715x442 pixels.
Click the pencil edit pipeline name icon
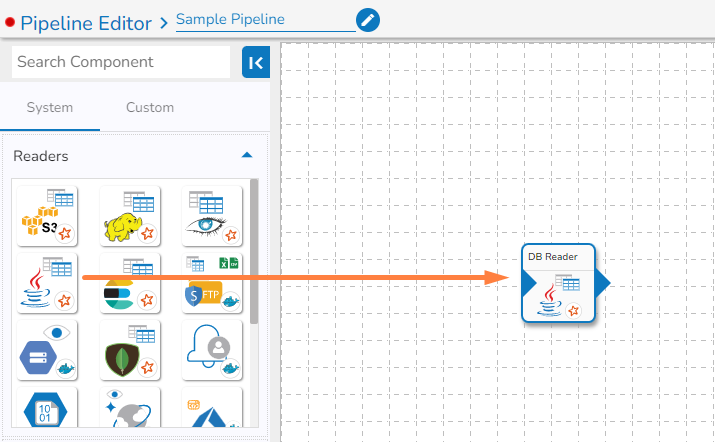(368, 20)
